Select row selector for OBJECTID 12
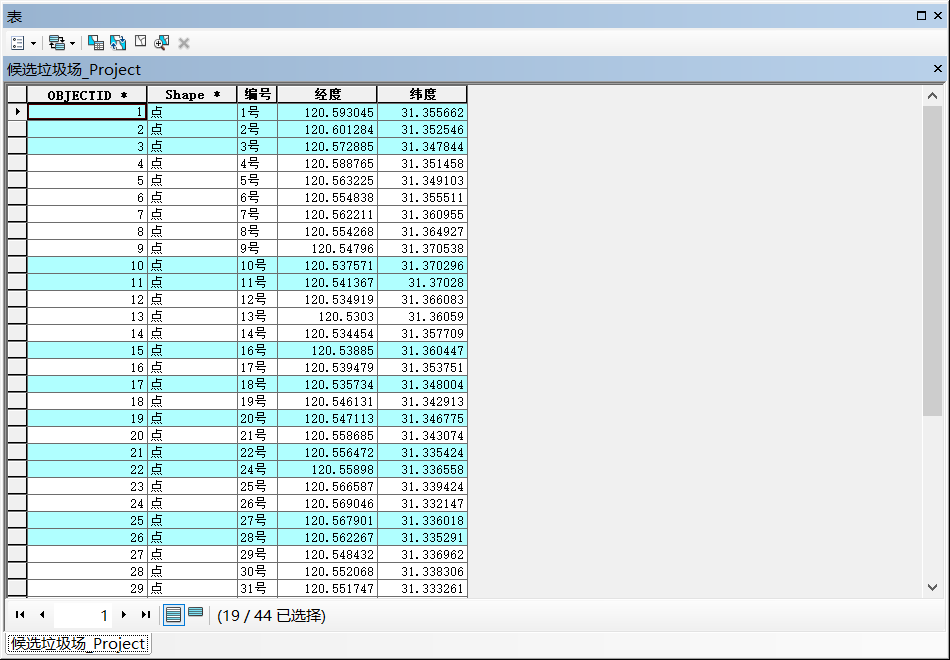 [17, 299]
